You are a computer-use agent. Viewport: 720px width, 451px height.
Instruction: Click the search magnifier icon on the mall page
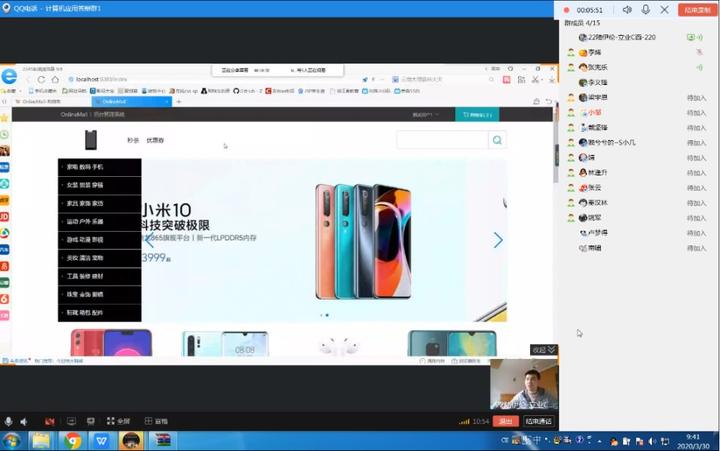coord(497,140)
